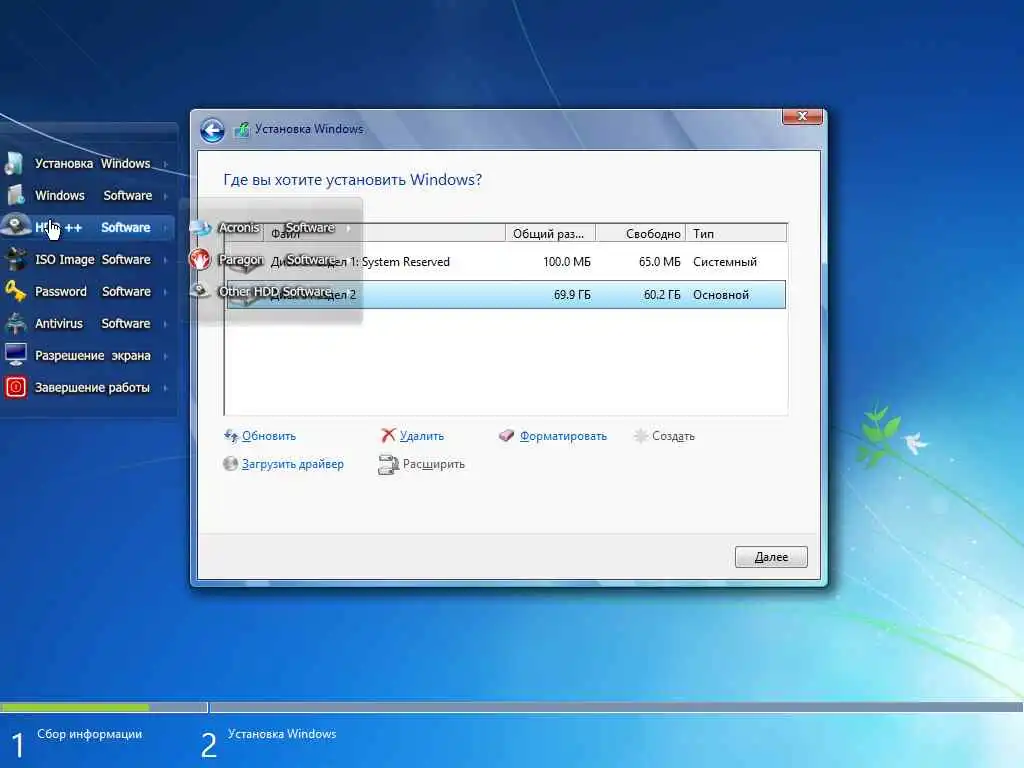Viewport: 1024px width, 768px height.
Task: Close the Установка Windows dialog
Action: [802, 116]
